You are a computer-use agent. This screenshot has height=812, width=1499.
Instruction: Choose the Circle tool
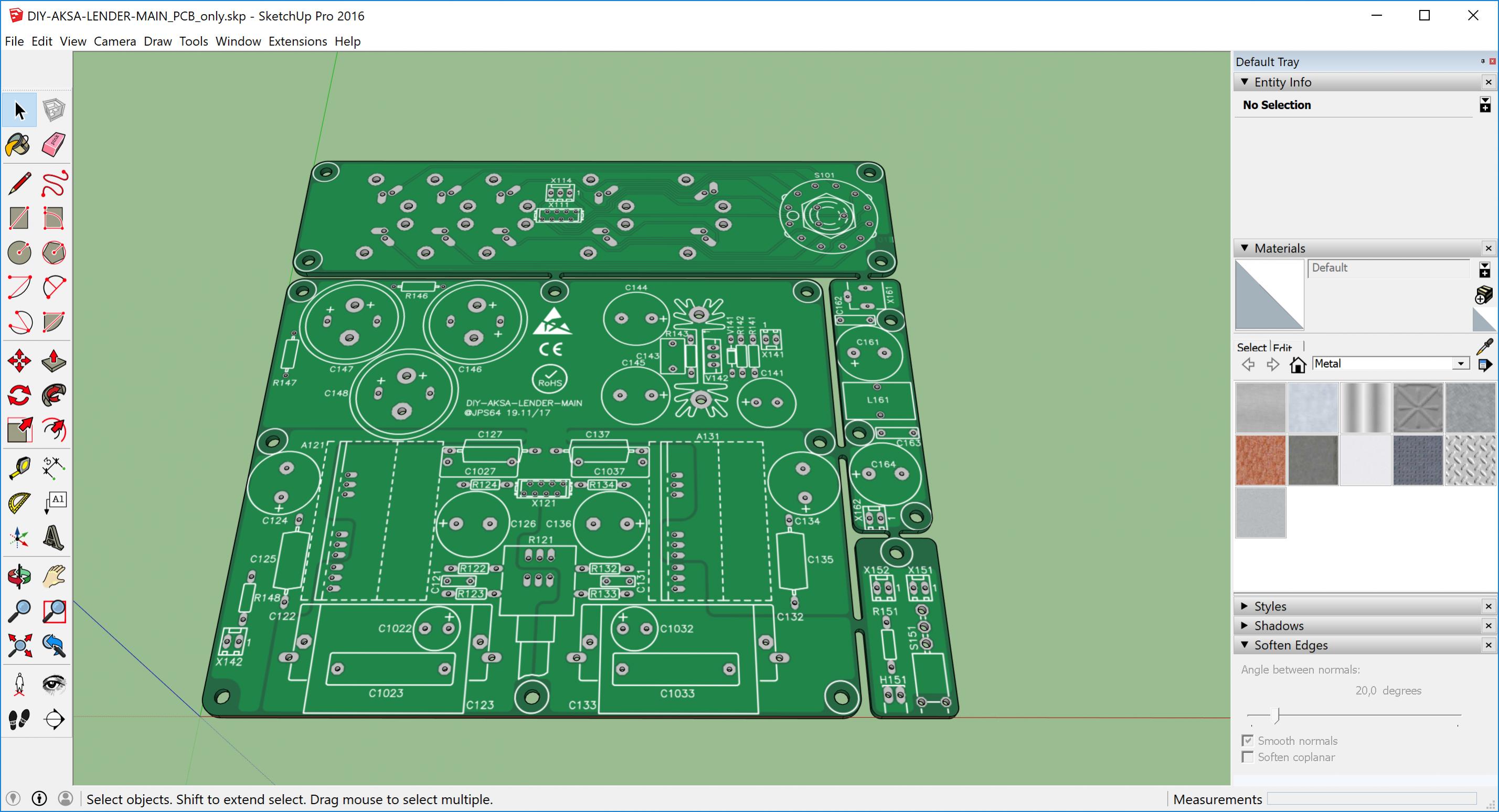coord(18,252)
